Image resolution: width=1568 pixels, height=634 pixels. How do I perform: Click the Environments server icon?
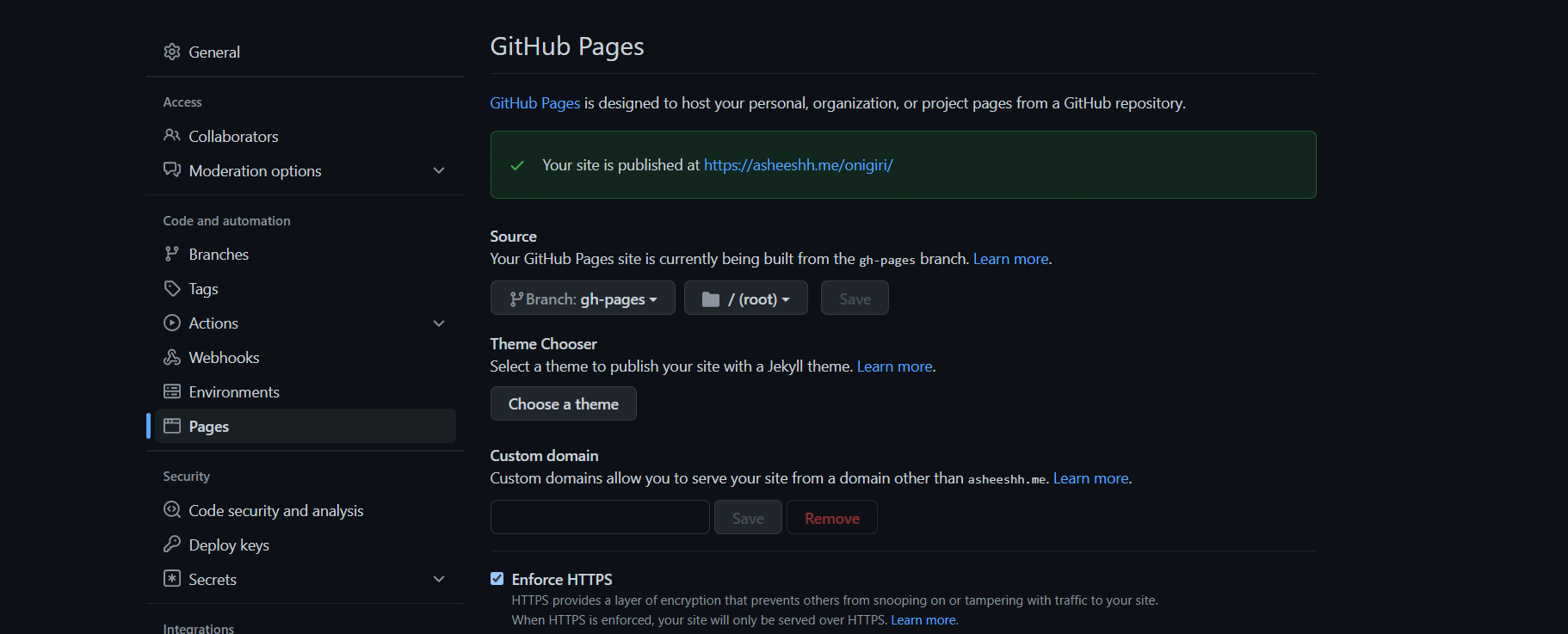(172, 391)
